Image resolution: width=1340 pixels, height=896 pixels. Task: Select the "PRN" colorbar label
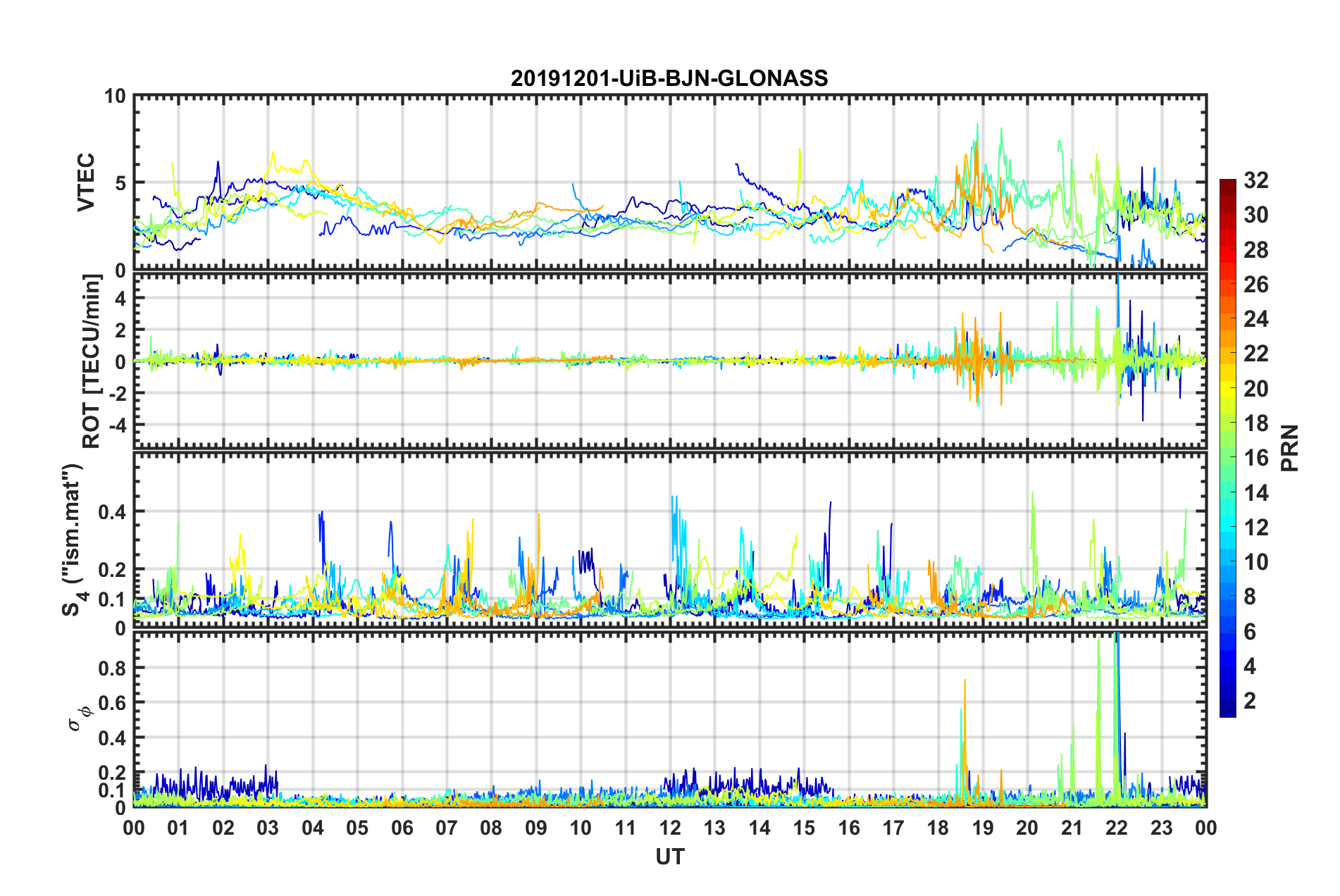tap(1290, 448)
